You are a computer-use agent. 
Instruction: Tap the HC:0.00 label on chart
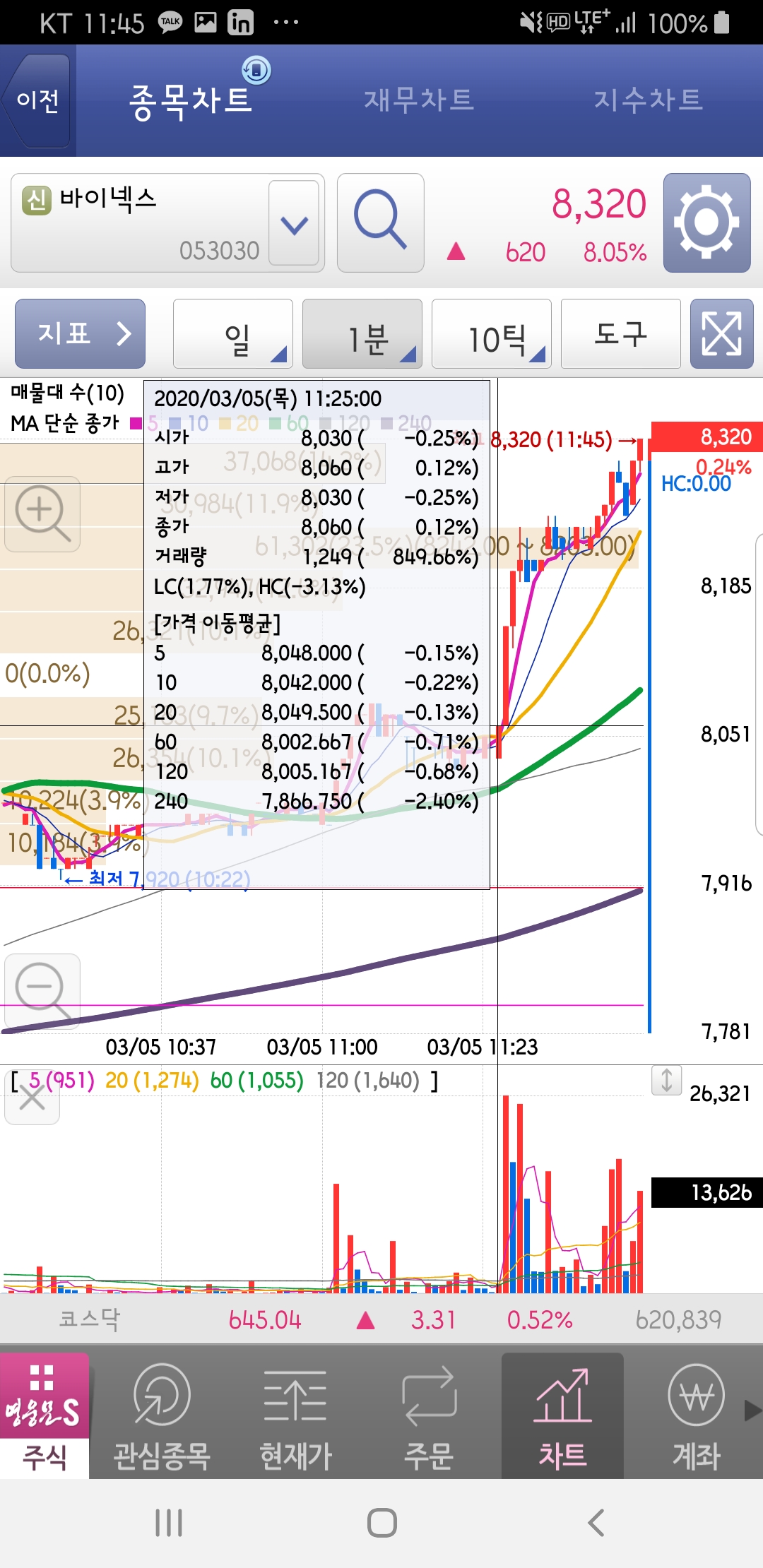pos(696,484)
